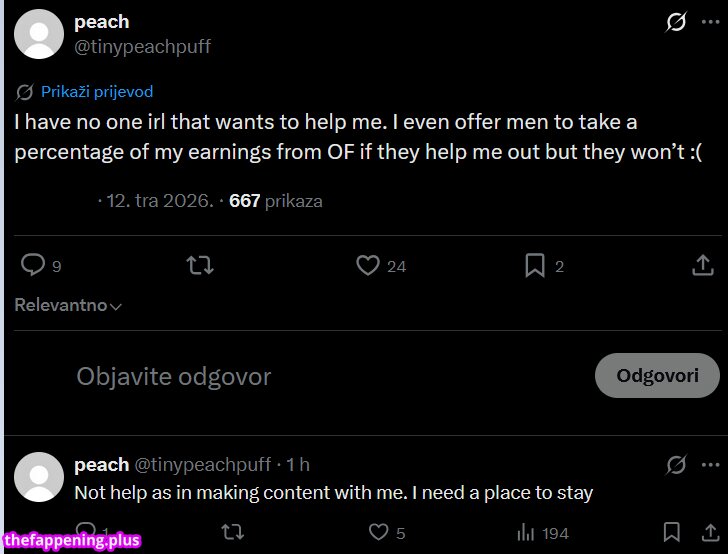Bookmark the reply post
Screen dimensions: 728x554
[x=672, y=534]
